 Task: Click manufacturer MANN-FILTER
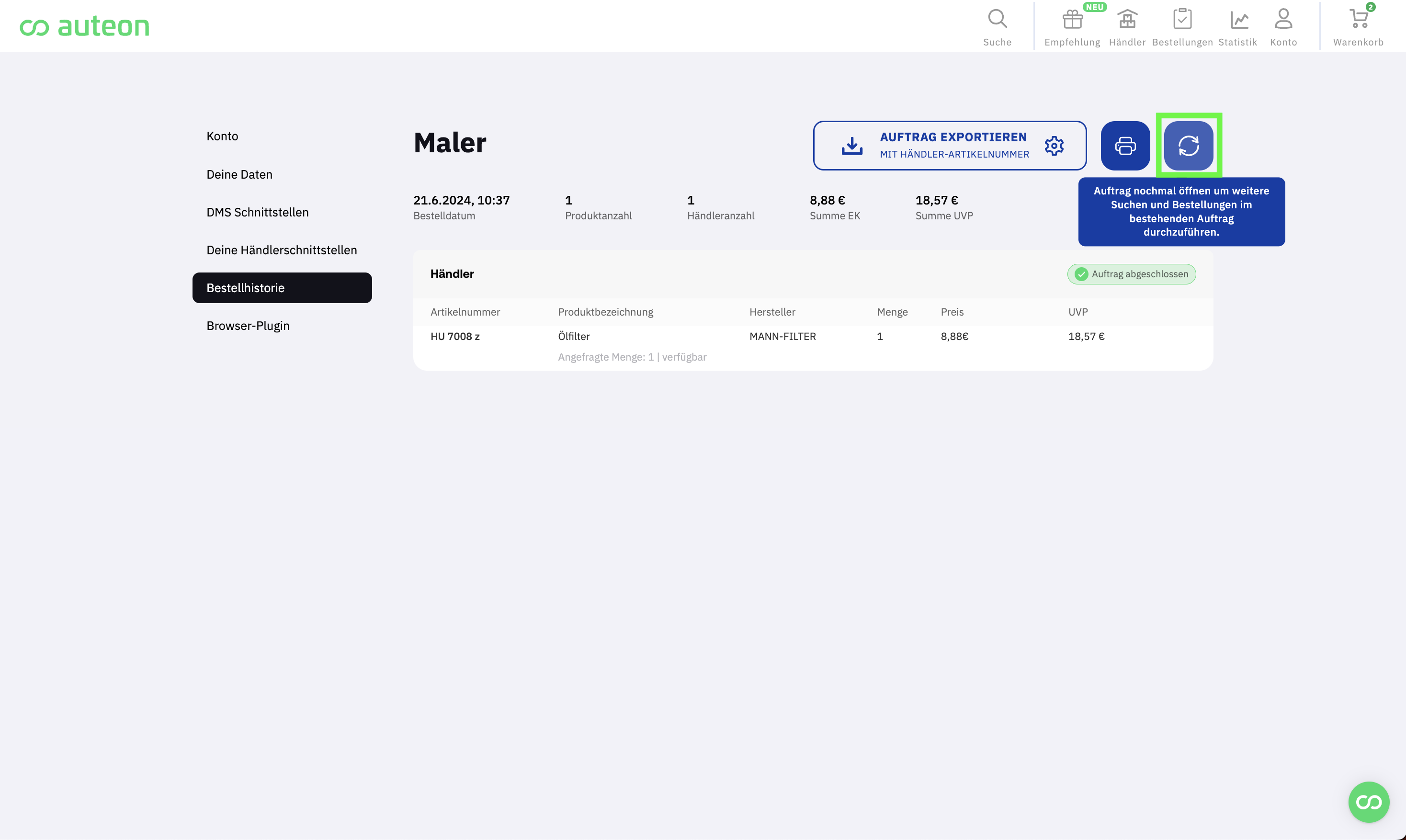pos(783,336)
